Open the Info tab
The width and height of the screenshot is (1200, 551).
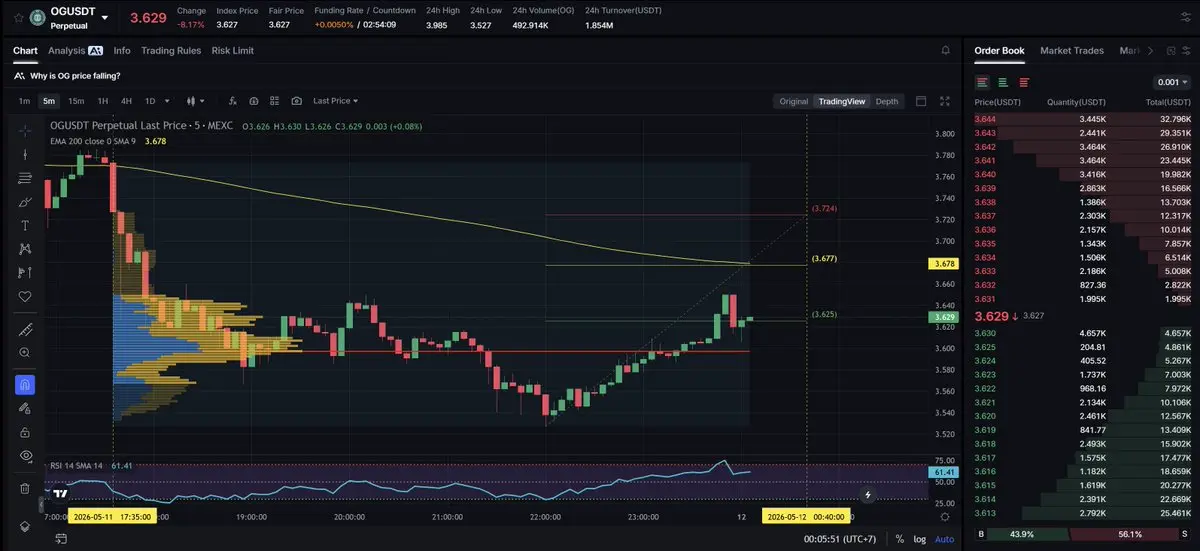pyautogui.click(x=122, y=50)
